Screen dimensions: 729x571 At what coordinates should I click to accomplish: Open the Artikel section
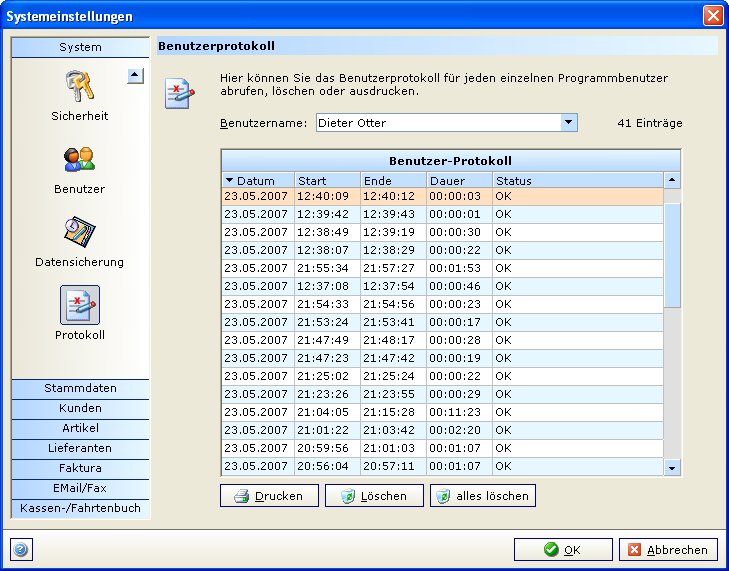pos(80,428)
